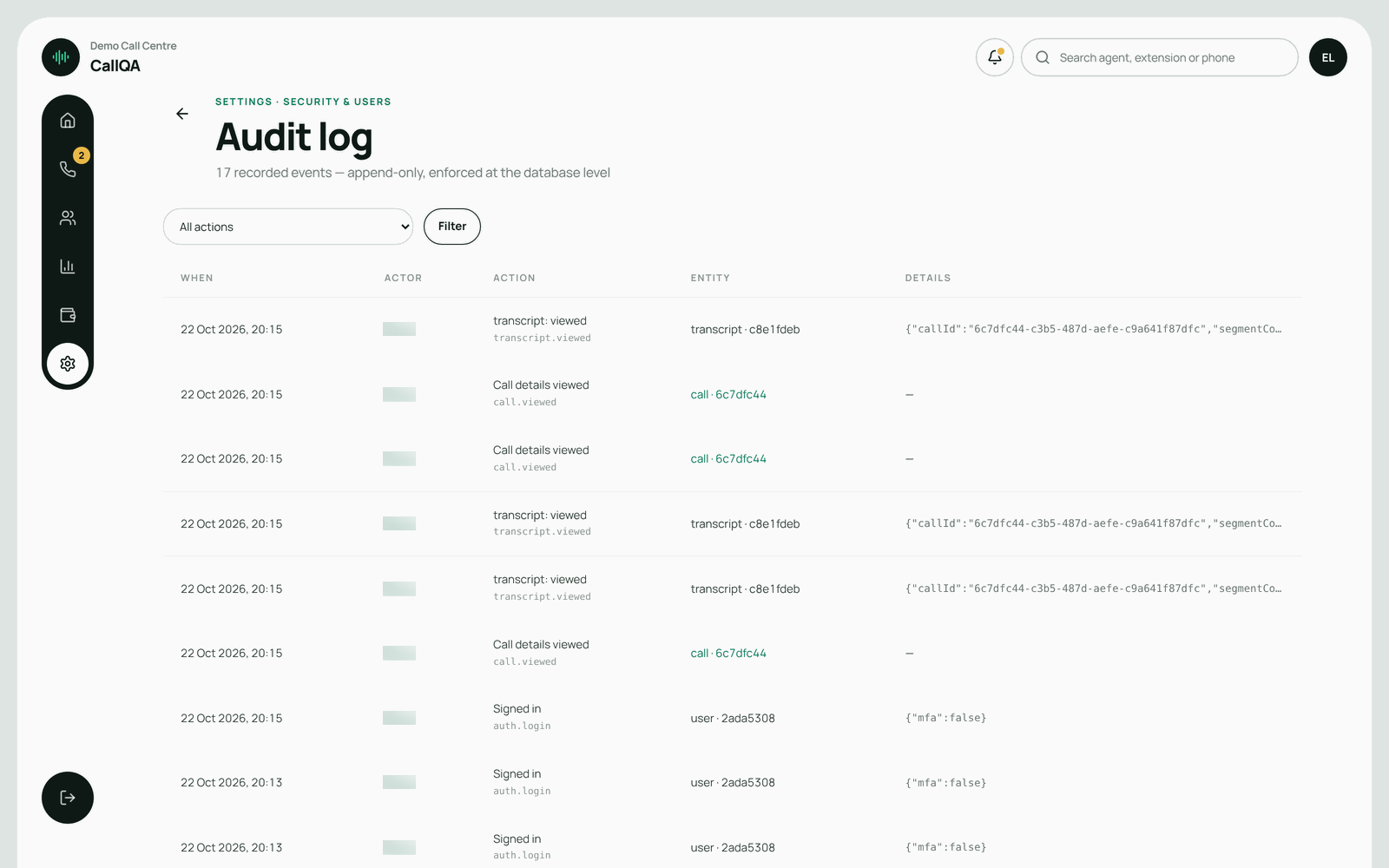Click the CallQA waveform logo
This screenshot has width=1389, height=868.
pyautogui.click(x=61, y=57)
